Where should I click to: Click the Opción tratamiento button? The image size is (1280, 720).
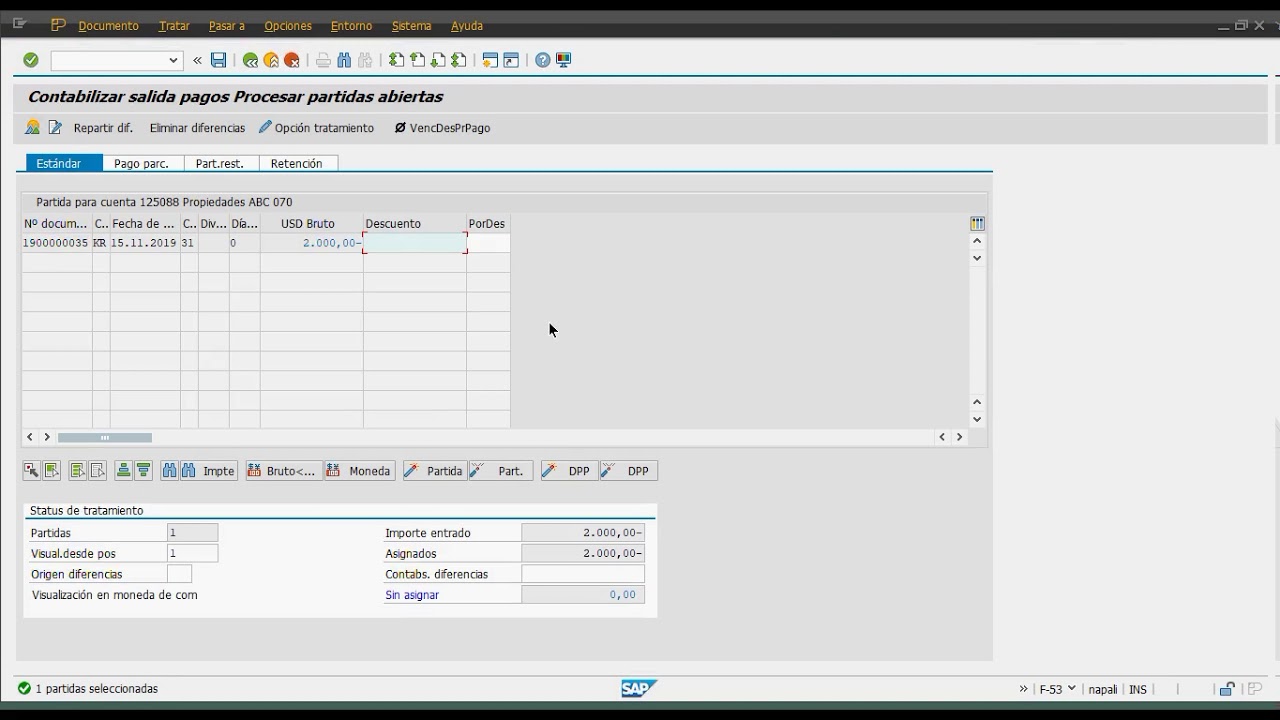point(316,128)
